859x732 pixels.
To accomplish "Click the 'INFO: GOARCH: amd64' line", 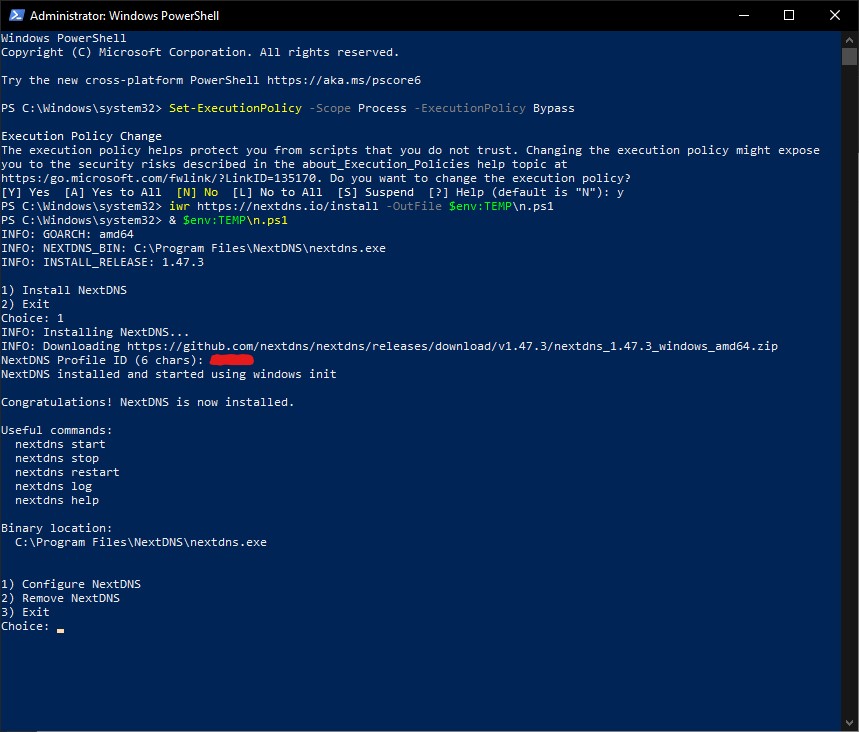I will 67,234.
